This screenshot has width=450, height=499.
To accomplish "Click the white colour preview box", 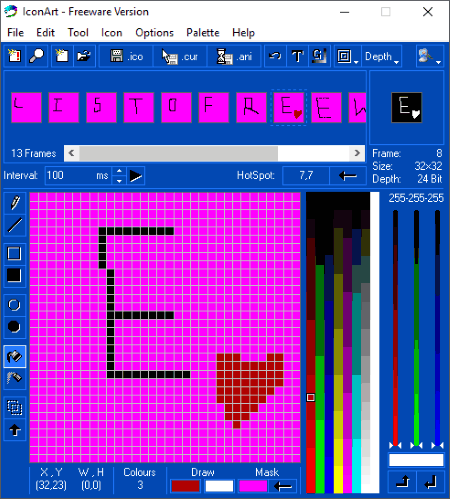I will pyautogui.click(x=416, y=460).
